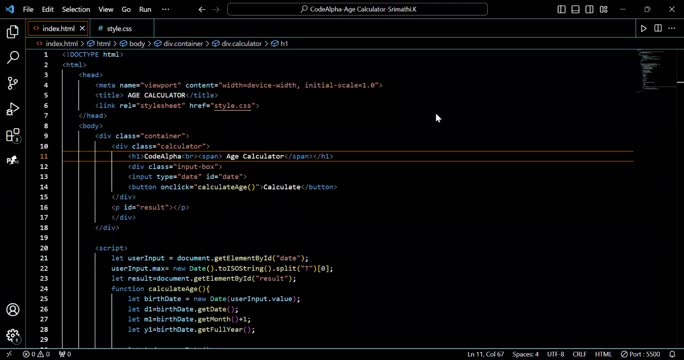Image resolution: width=684 pixels, height=360 pixels.
Task: Click the ports indicator showing 0
Action: pos(65,354)
